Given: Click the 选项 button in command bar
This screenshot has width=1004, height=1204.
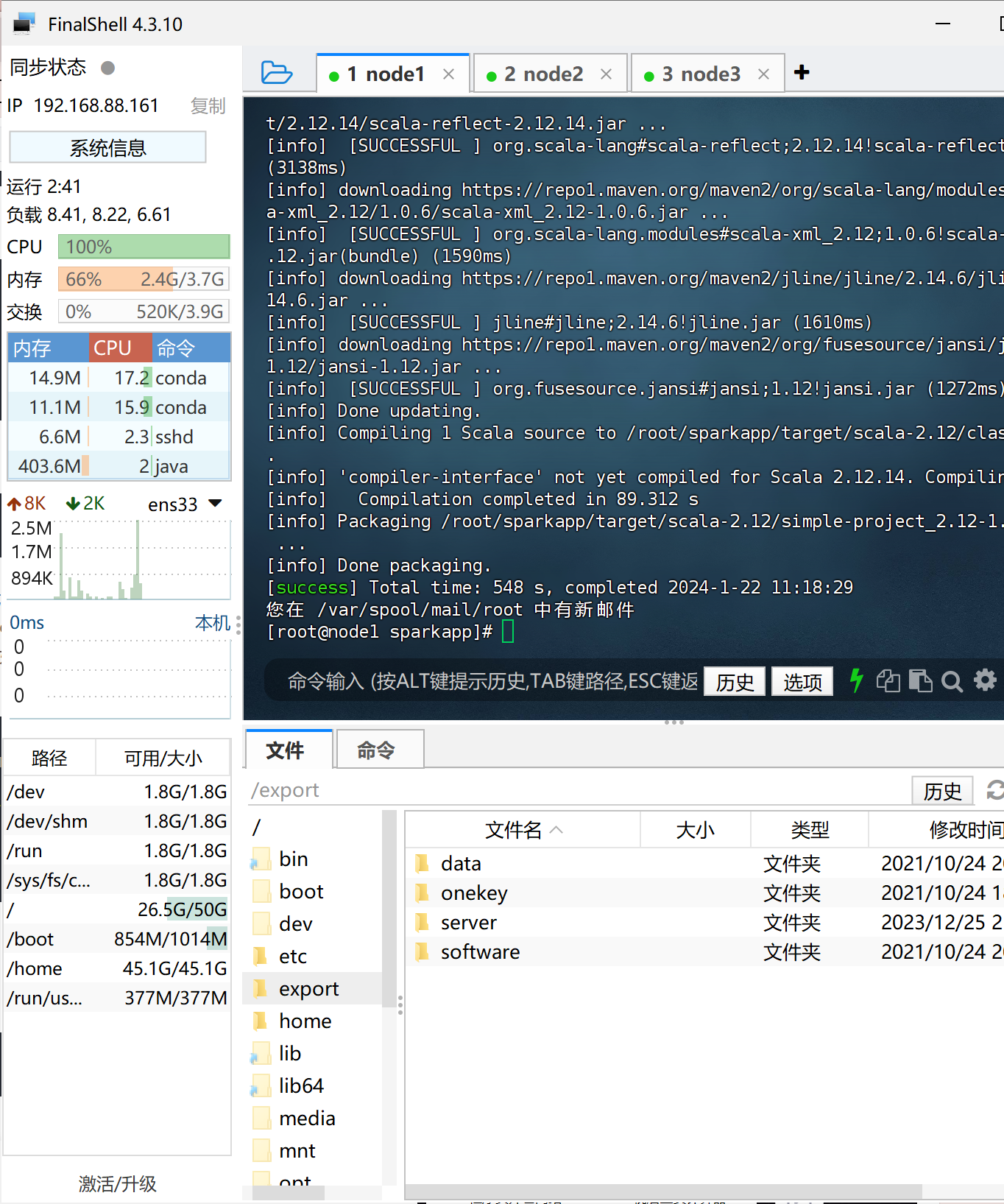Looking at the screenshot, I should (x=802, y=682).
